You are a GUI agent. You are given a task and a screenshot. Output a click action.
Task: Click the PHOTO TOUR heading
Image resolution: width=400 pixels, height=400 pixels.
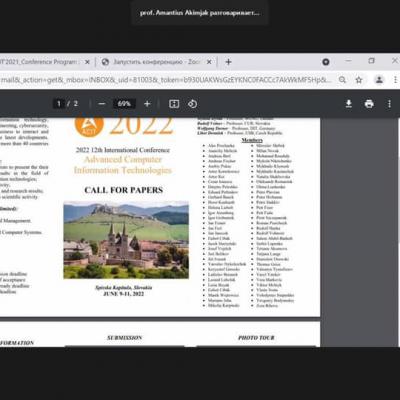(256, 338)
